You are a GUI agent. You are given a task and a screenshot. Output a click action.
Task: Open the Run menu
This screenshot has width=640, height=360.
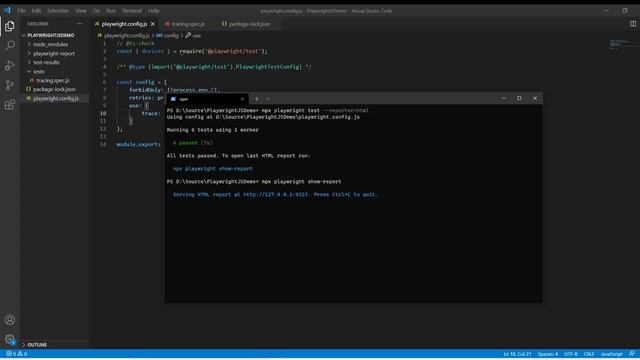coord(111,11)
